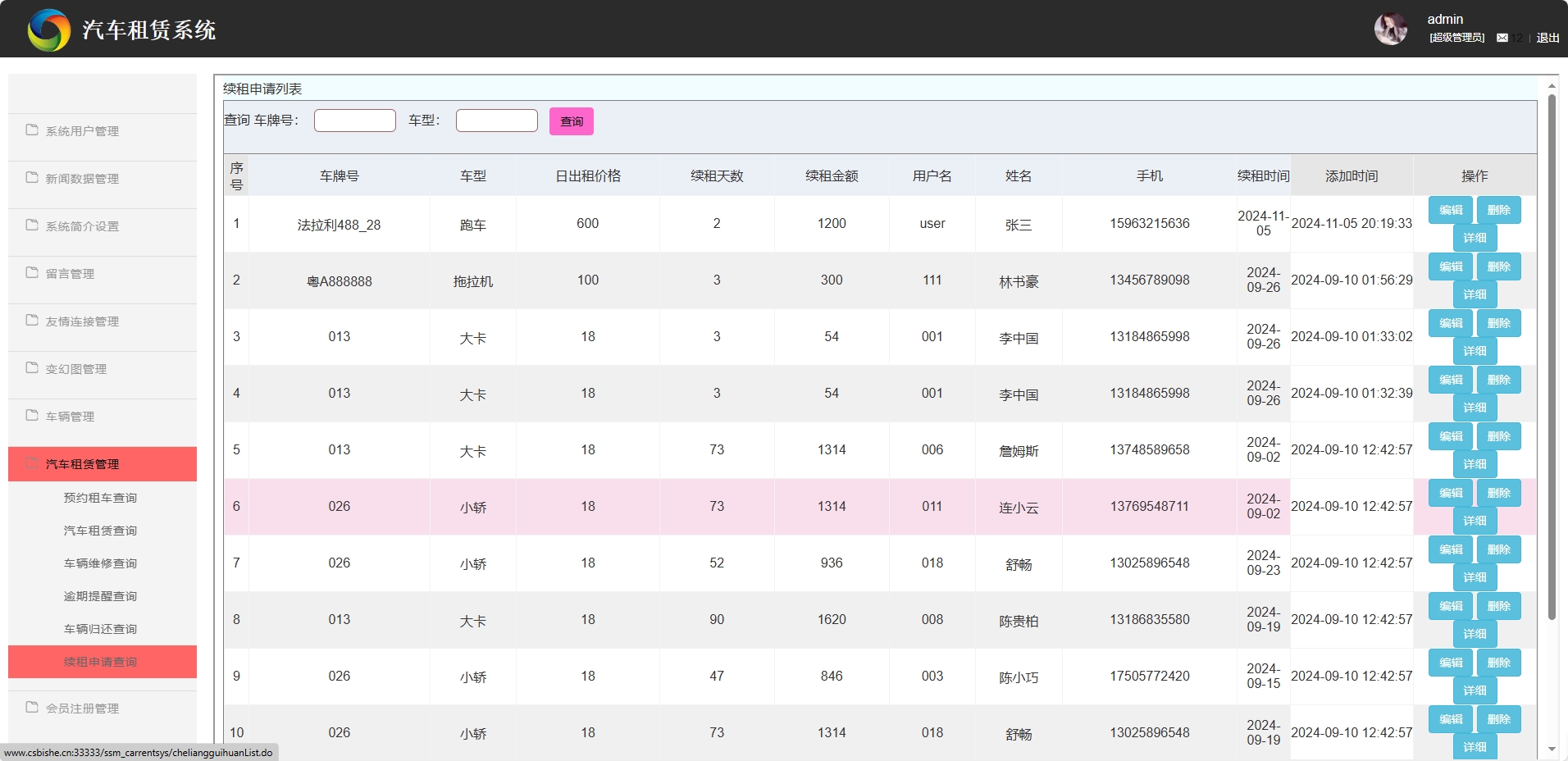This screenshot has height=761, width=1568.
Task: Click the folder icon beside 车辆管理
Action: click(31, 414)
